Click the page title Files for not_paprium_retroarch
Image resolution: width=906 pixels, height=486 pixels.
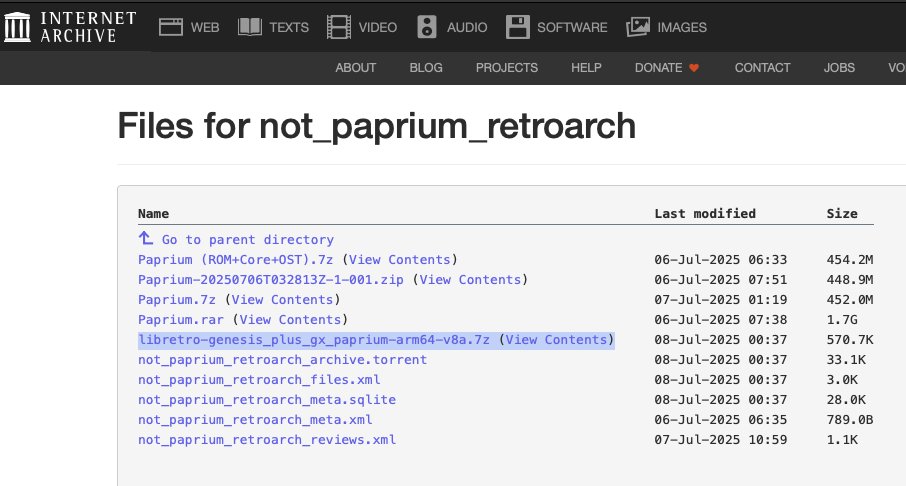click(x=377, y=125)
